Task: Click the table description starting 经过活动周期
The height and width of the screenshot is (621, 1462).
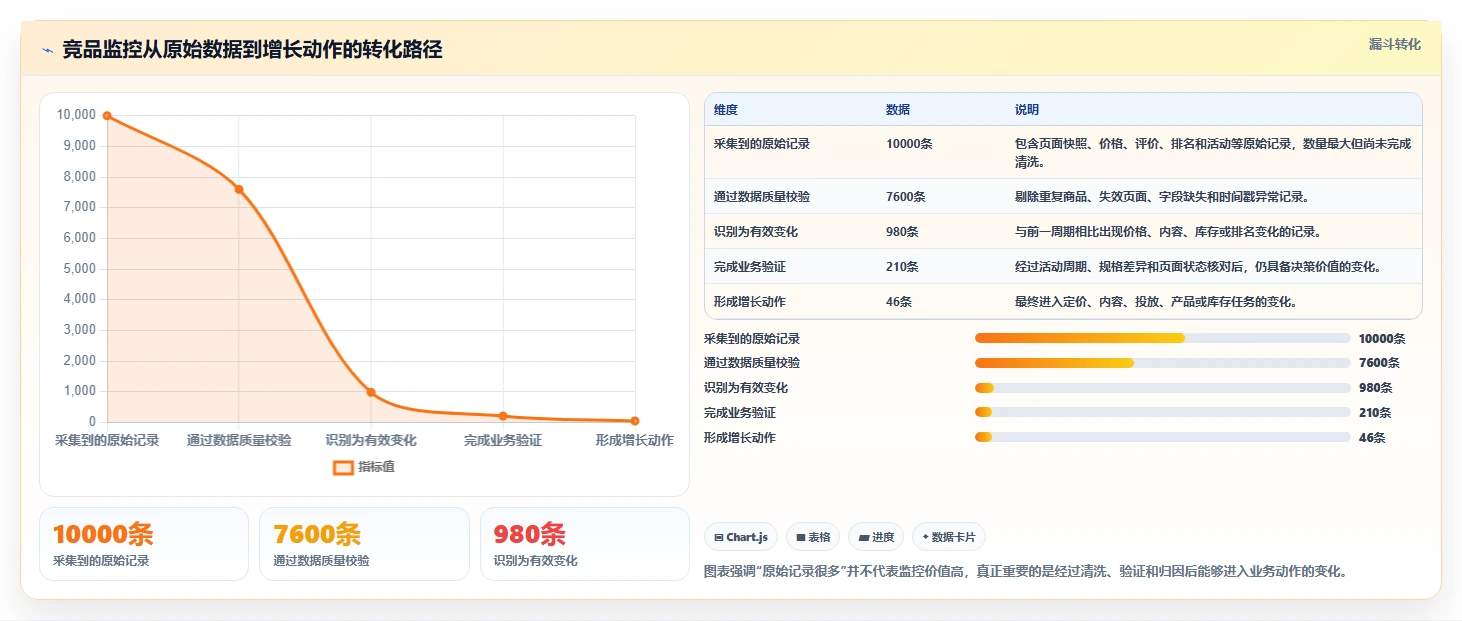Action: (1198, 267)
